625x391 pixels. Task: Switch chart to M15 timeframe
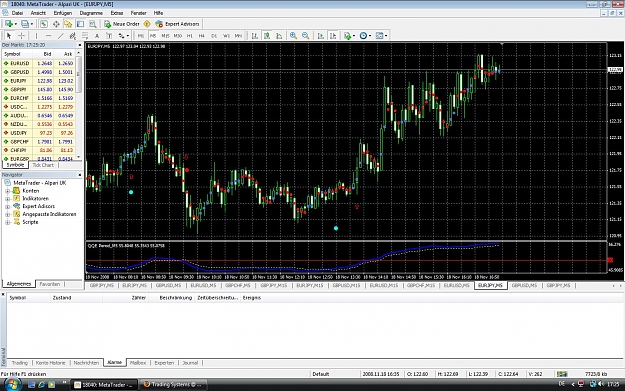165,36
